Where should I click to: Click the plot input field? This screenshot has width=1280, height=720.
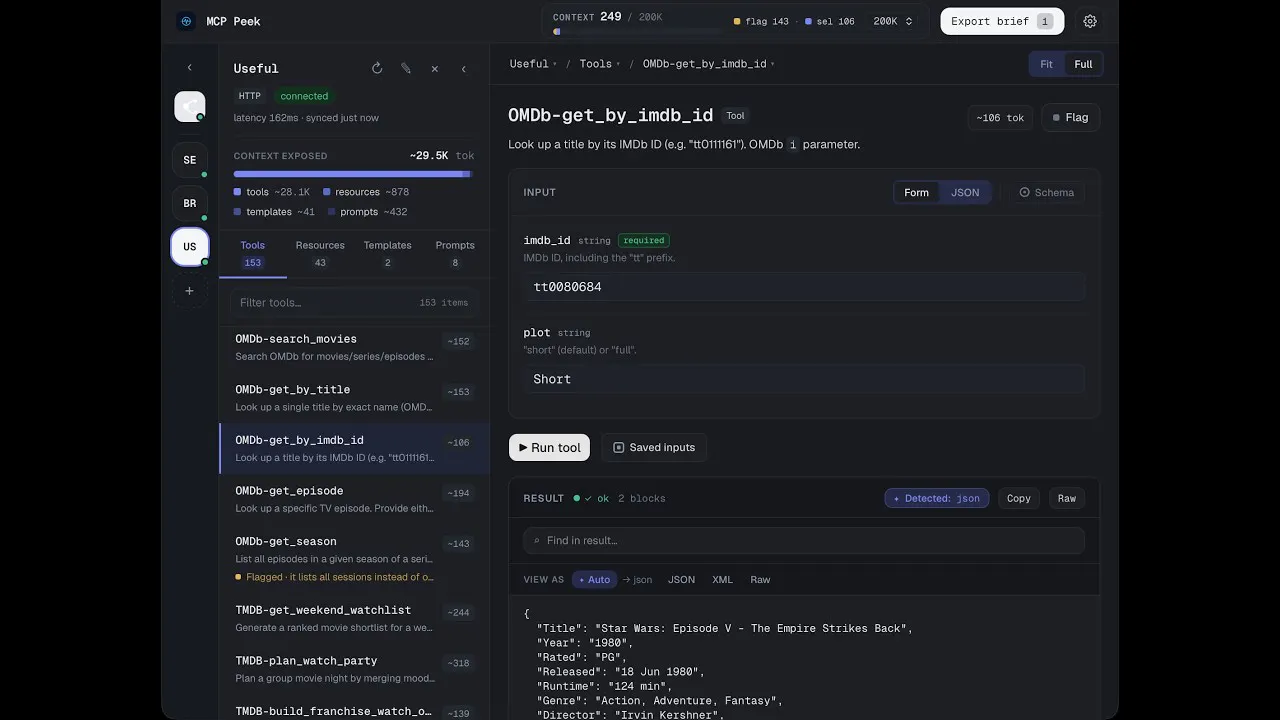(x=804, y=379)
